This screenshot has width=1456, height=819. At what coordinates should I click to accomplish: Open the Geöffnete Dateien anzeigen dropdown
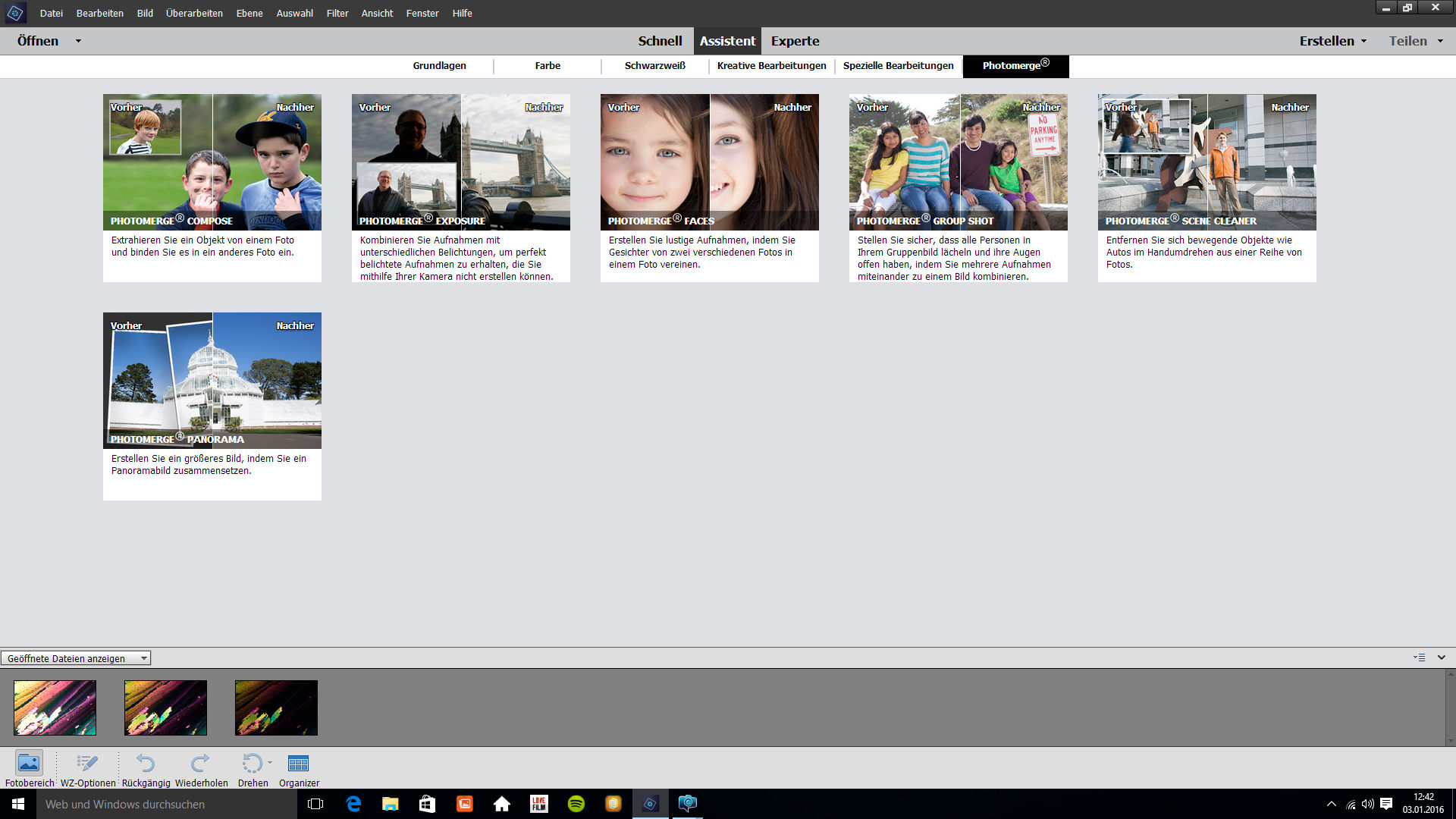pyautogui.click(x=76, y=658)
